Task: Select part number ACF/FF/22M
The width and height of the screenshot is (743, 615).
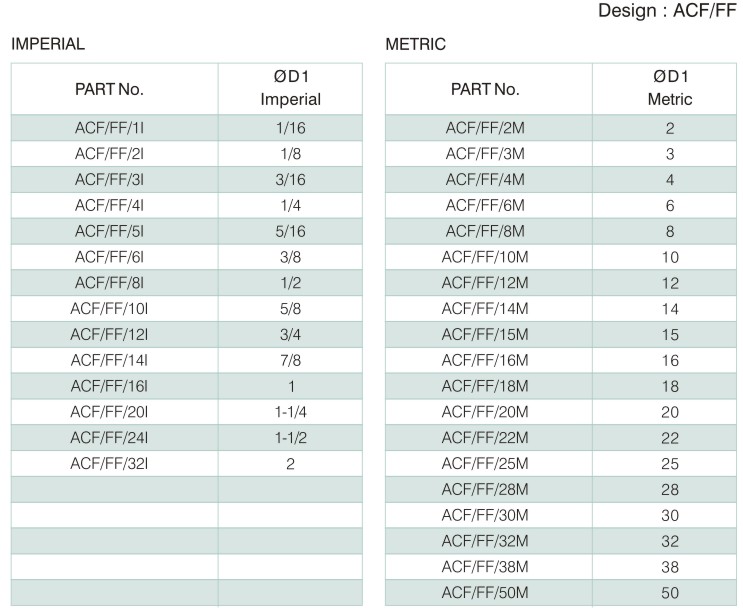Action: [485, 438]
